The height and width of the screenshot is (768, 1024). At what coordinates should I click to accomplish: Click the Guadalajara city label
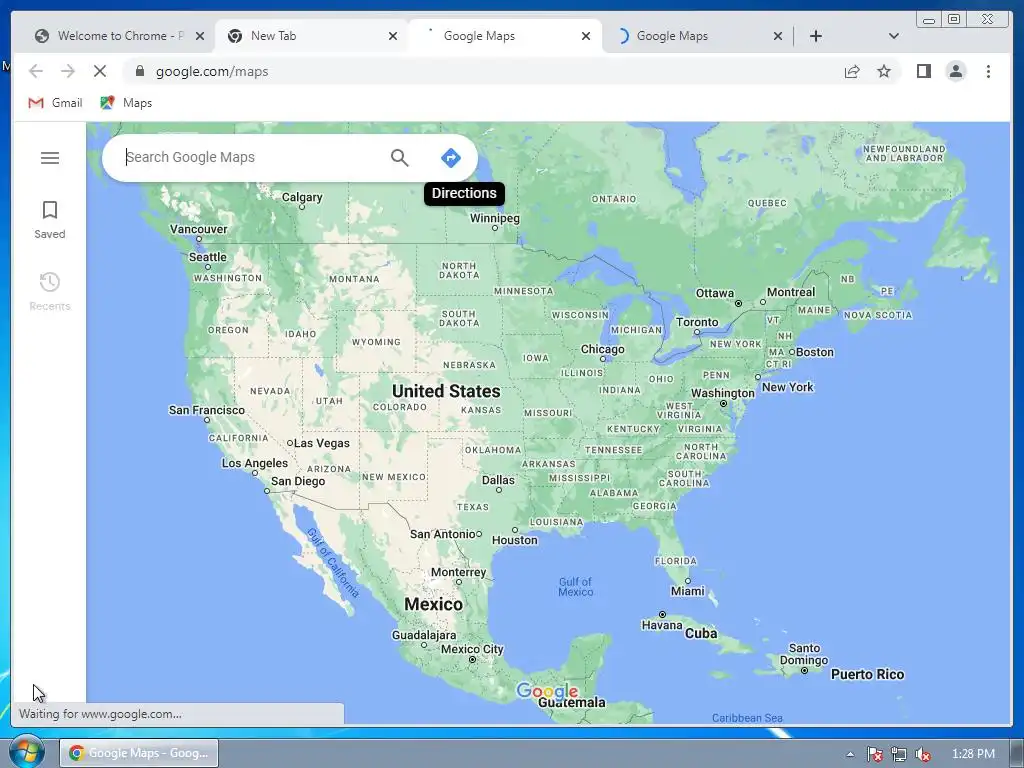[x=424, y=635]
